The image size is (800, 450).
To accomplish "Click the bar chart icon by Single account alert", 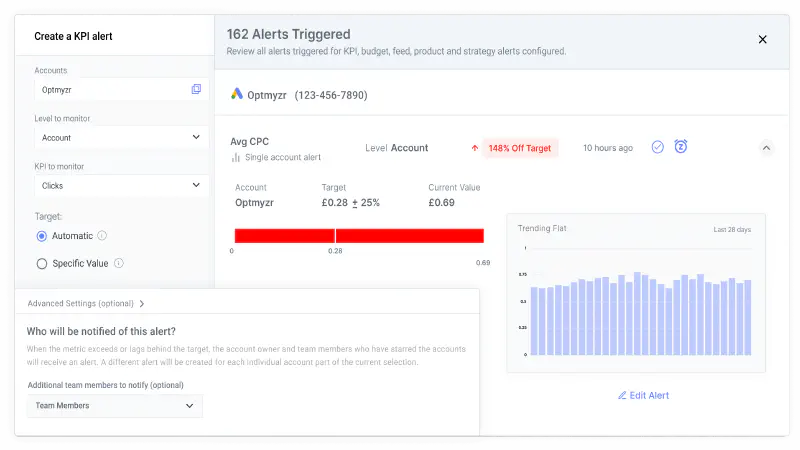I will pos(236,158).
